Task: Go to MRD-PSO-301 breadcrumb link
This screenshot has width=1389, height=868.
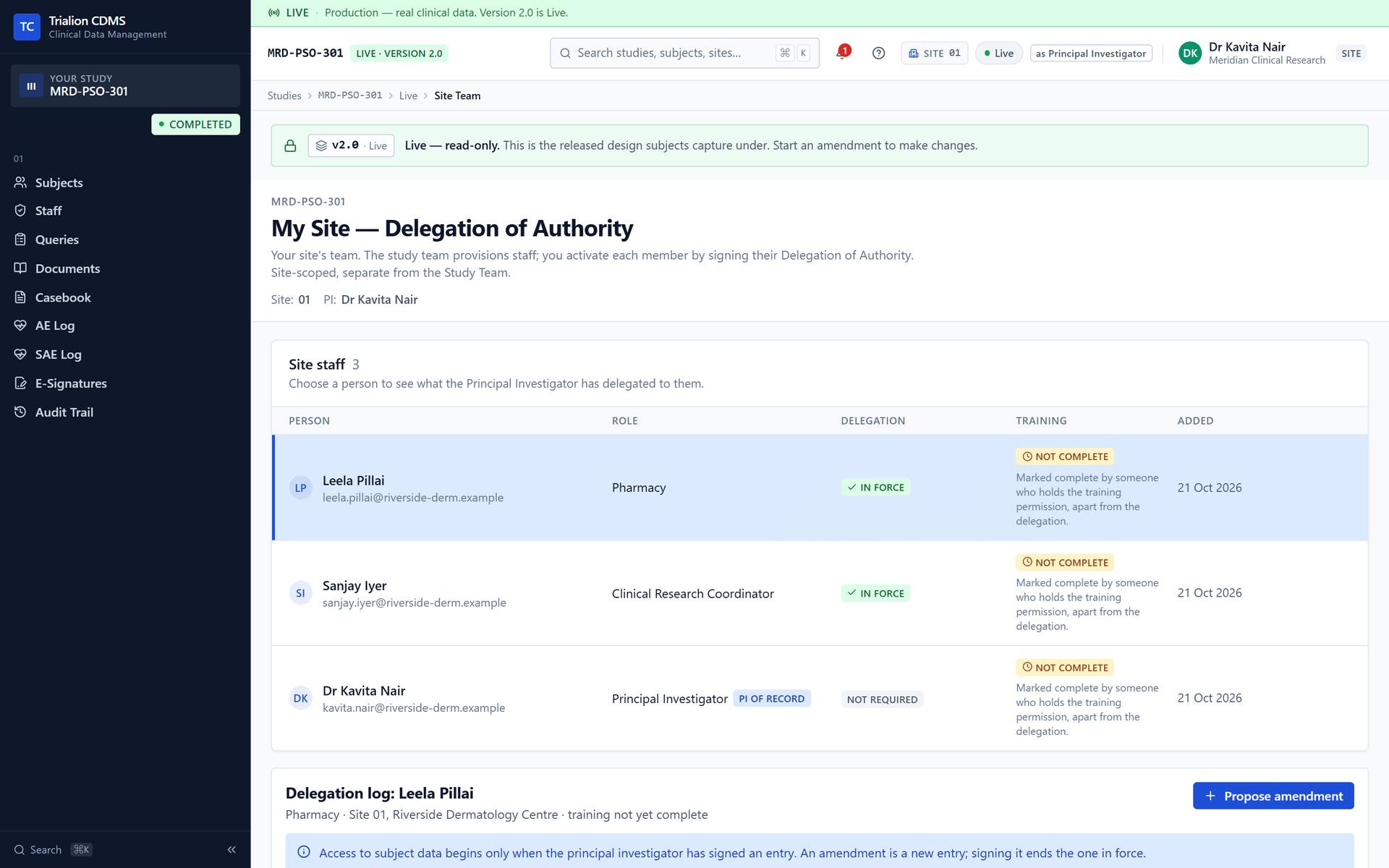Action: coord(350,95)
